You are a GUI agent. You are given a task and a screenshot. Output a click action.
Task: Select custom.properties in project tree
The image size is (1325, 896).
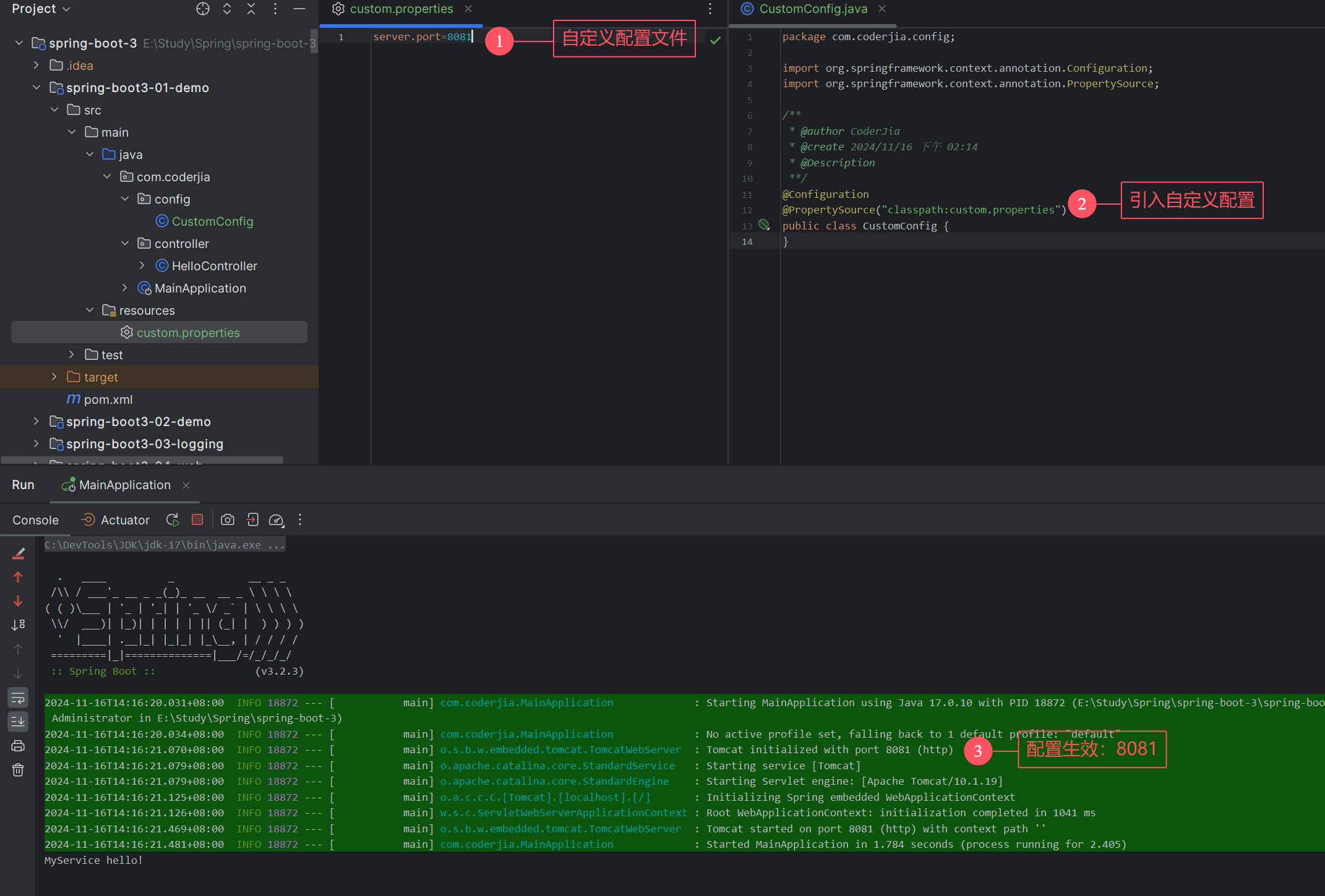pyautogui.click(x=160, y=332)
